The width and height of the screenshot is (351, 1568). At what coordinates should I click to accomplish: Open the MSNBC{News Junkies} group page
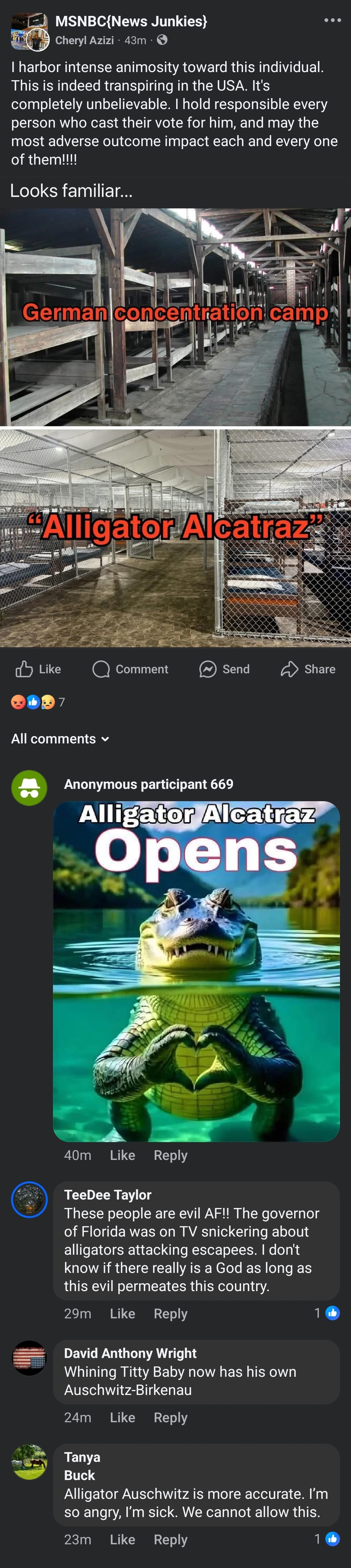click(131, 21)
